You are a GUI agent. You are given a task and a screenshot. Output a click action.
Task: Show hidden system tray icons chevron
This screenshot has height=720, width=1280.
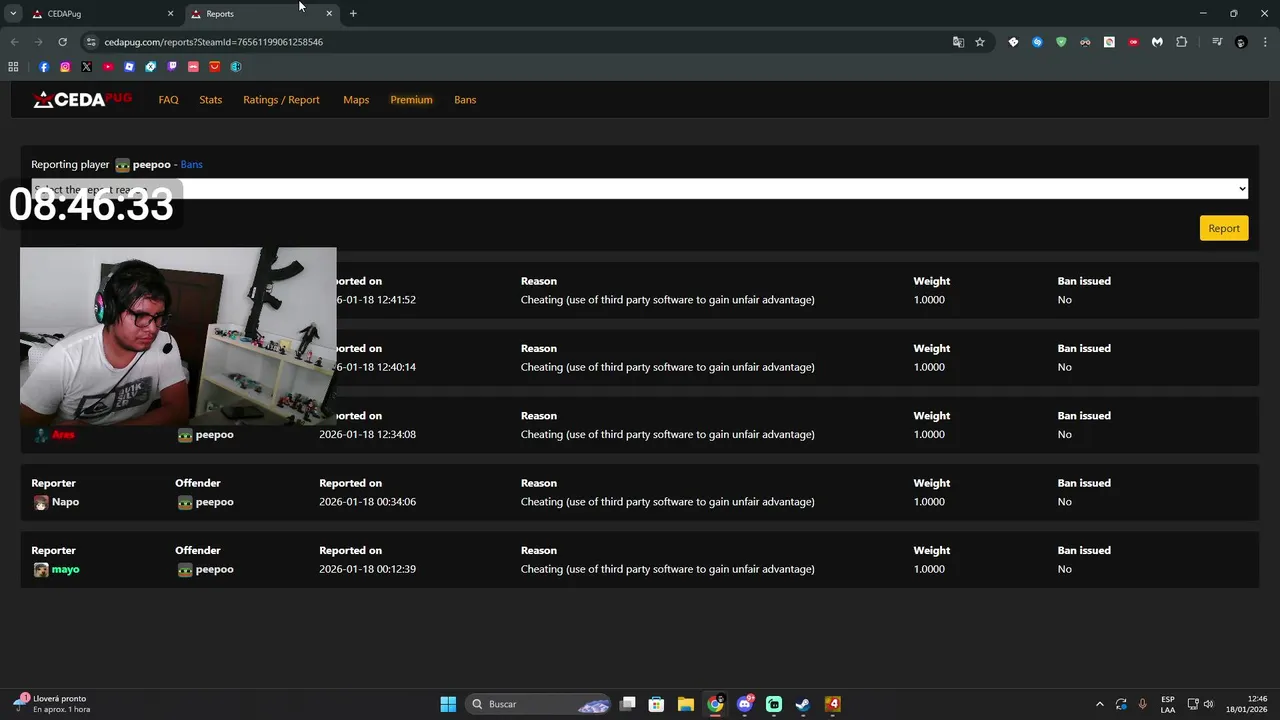click(1100, 704)
